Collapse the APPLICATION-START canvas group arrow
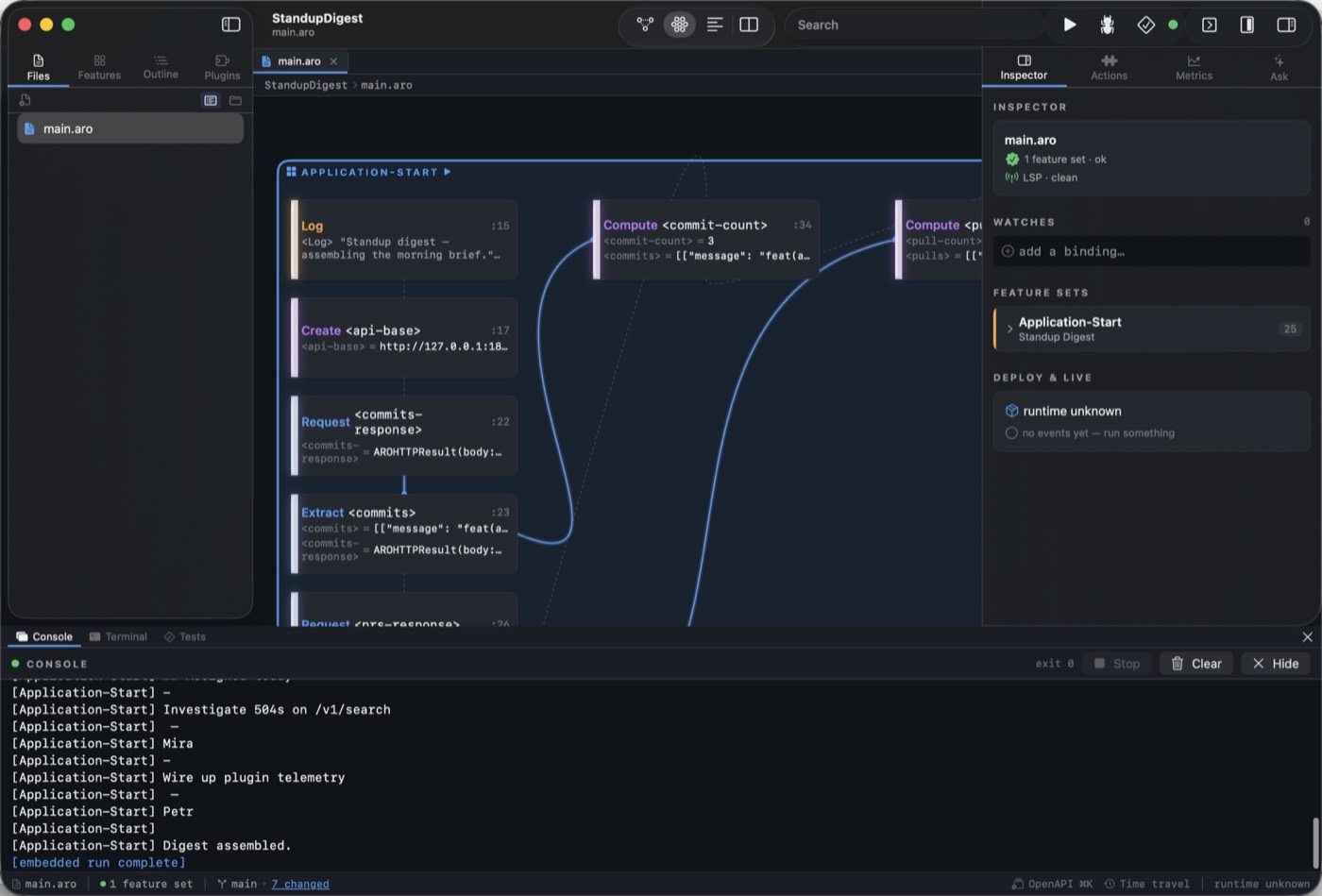1322x896 pixels. [448, 172]
